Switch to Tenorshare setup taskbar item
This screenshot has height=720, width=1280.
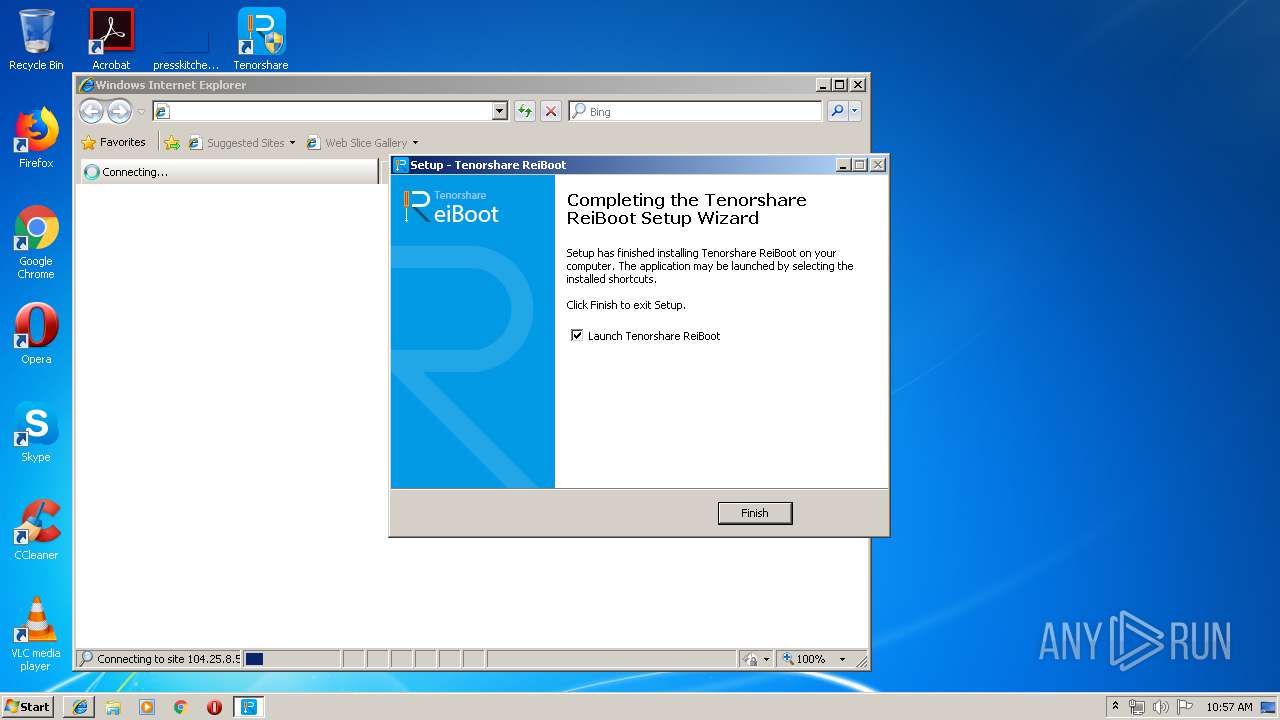[248, 707]
